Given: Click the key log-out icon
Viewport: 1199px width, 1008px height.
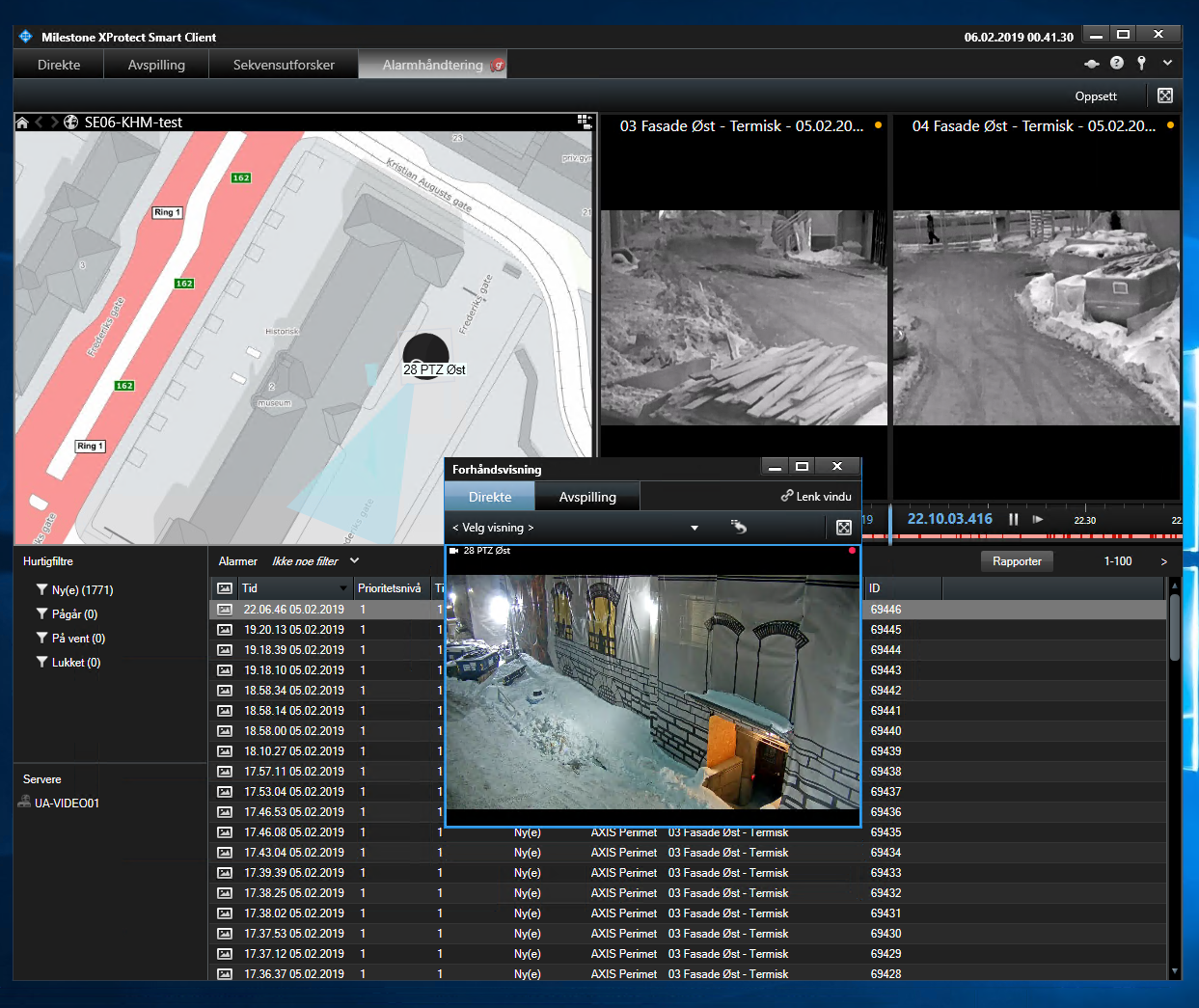Looking at the screenshot, I should [x=1141, y=63].
